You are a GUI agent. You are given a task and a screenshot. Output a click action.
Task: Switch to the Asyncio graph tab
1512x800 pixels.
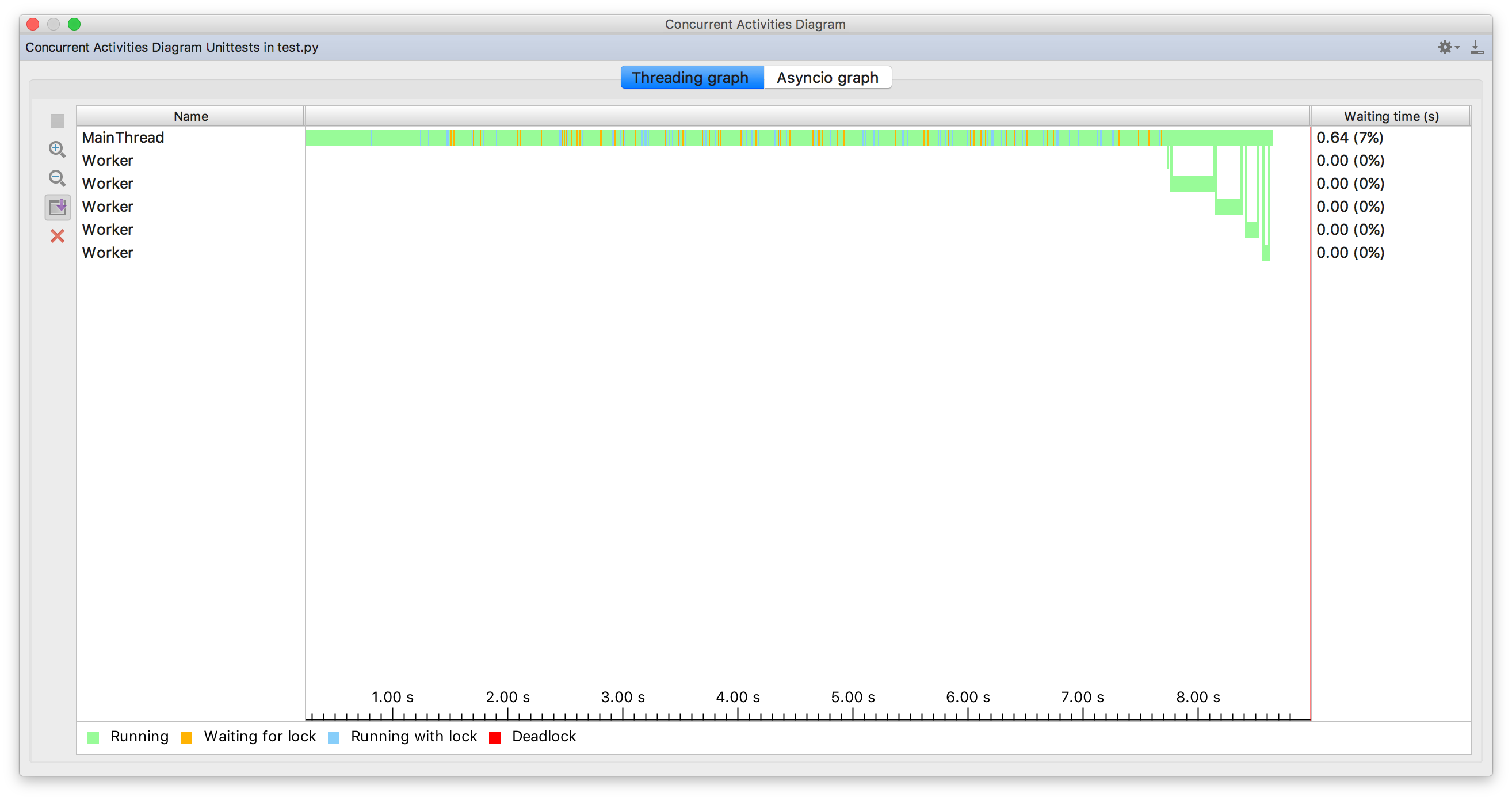click(827, 78)
